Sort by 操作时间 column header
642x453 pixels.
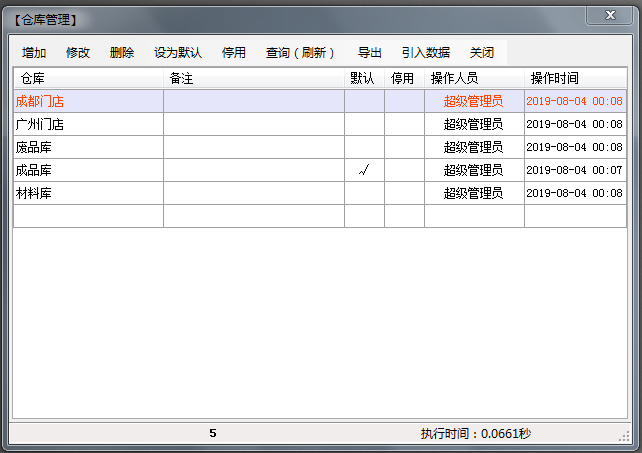[575, 78]
